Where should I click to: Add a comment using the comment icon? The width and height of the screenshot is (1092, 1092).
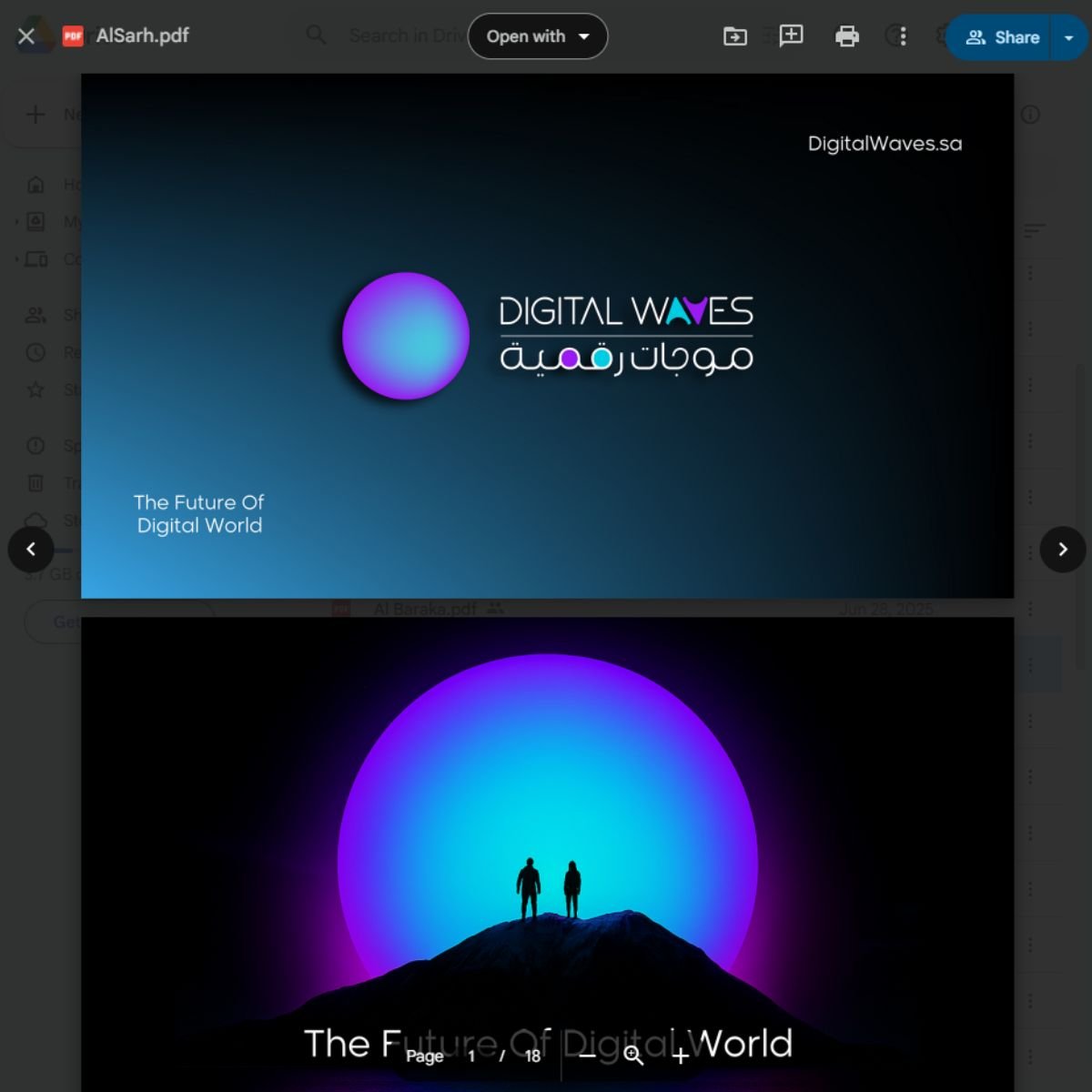click(x=791, y=35)
